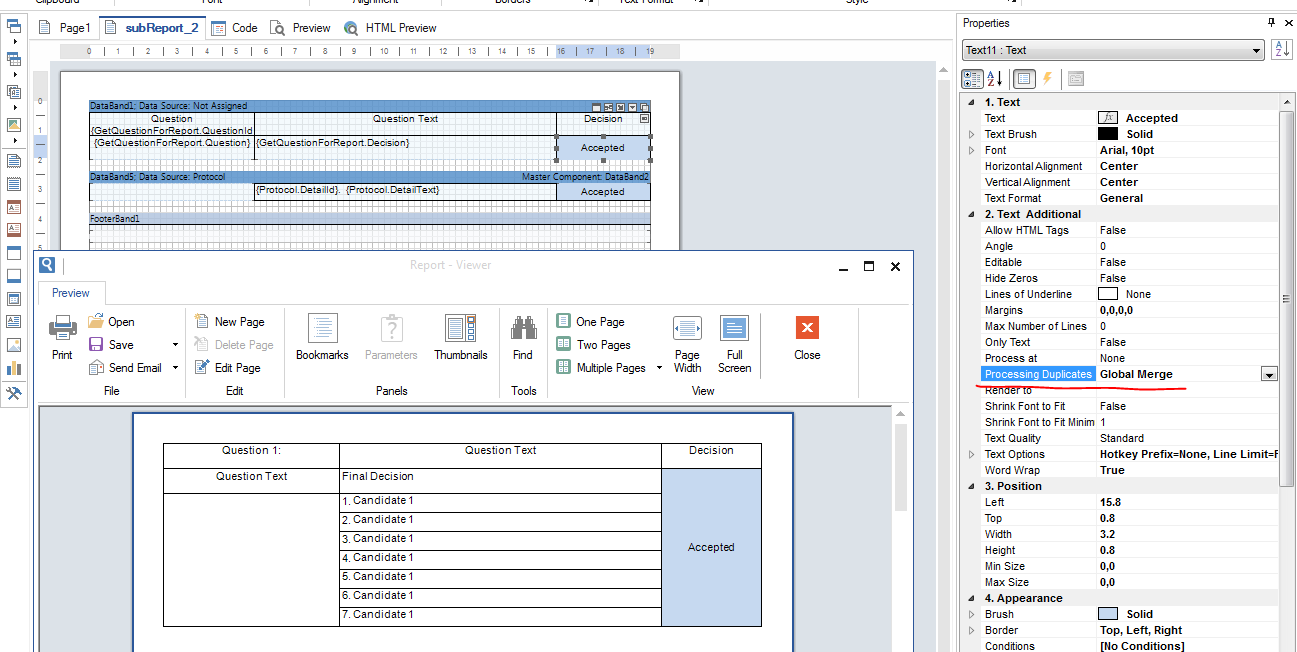Image resolution: width=1297 pixels, height=652 pixels.
Task: Click the black Text Brush color swatch
Action: (x=1108, y=134)
